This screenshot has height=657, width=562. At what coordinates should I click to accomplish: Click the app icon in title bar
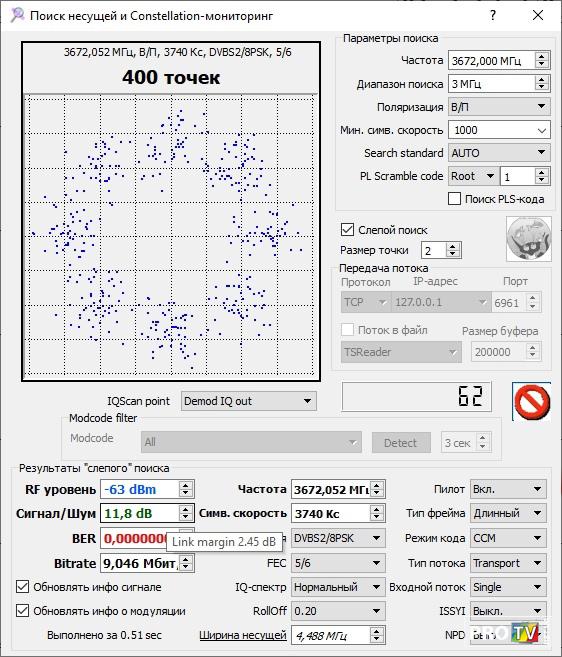(17, 16)
